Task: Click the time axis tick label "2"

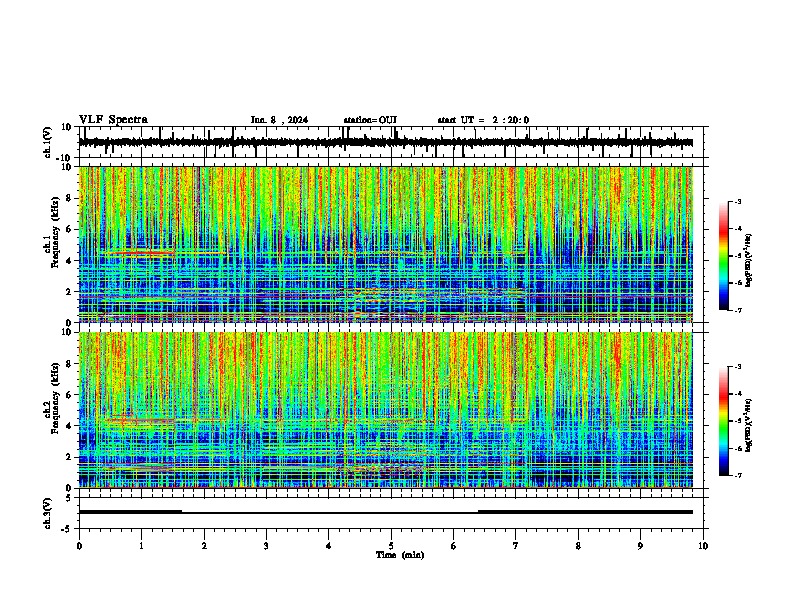Action: (x=204, y=546)
